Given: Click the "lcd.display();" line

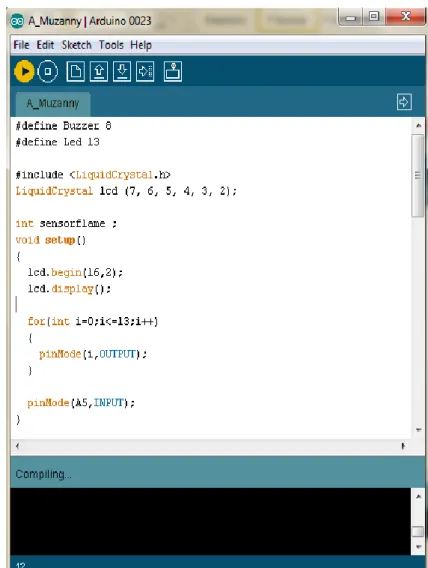Looking at the screenshot, I should (x=69, y=289).
